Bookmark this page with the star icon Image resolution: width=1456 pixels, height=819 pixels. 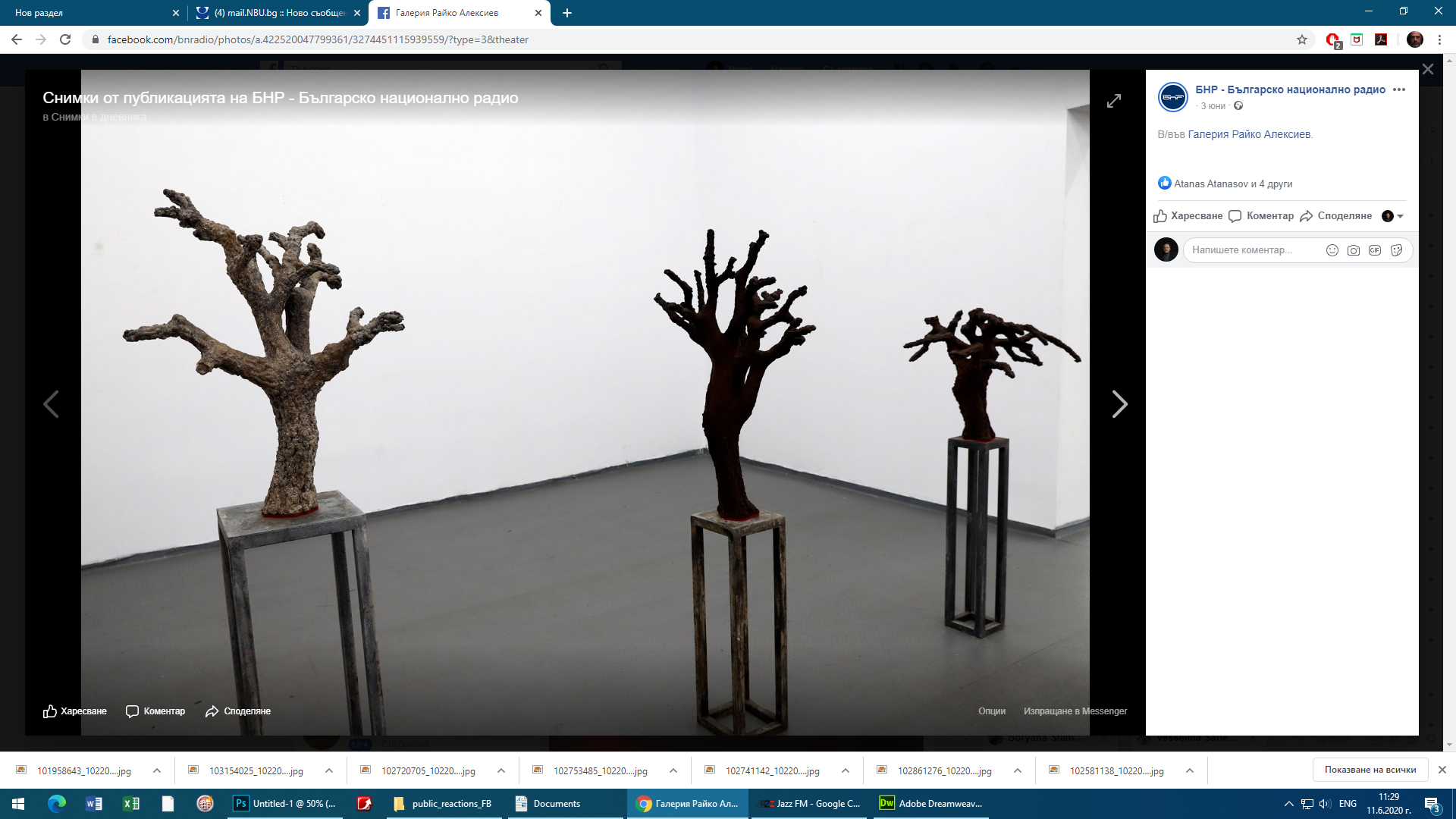pos(1302,39)
